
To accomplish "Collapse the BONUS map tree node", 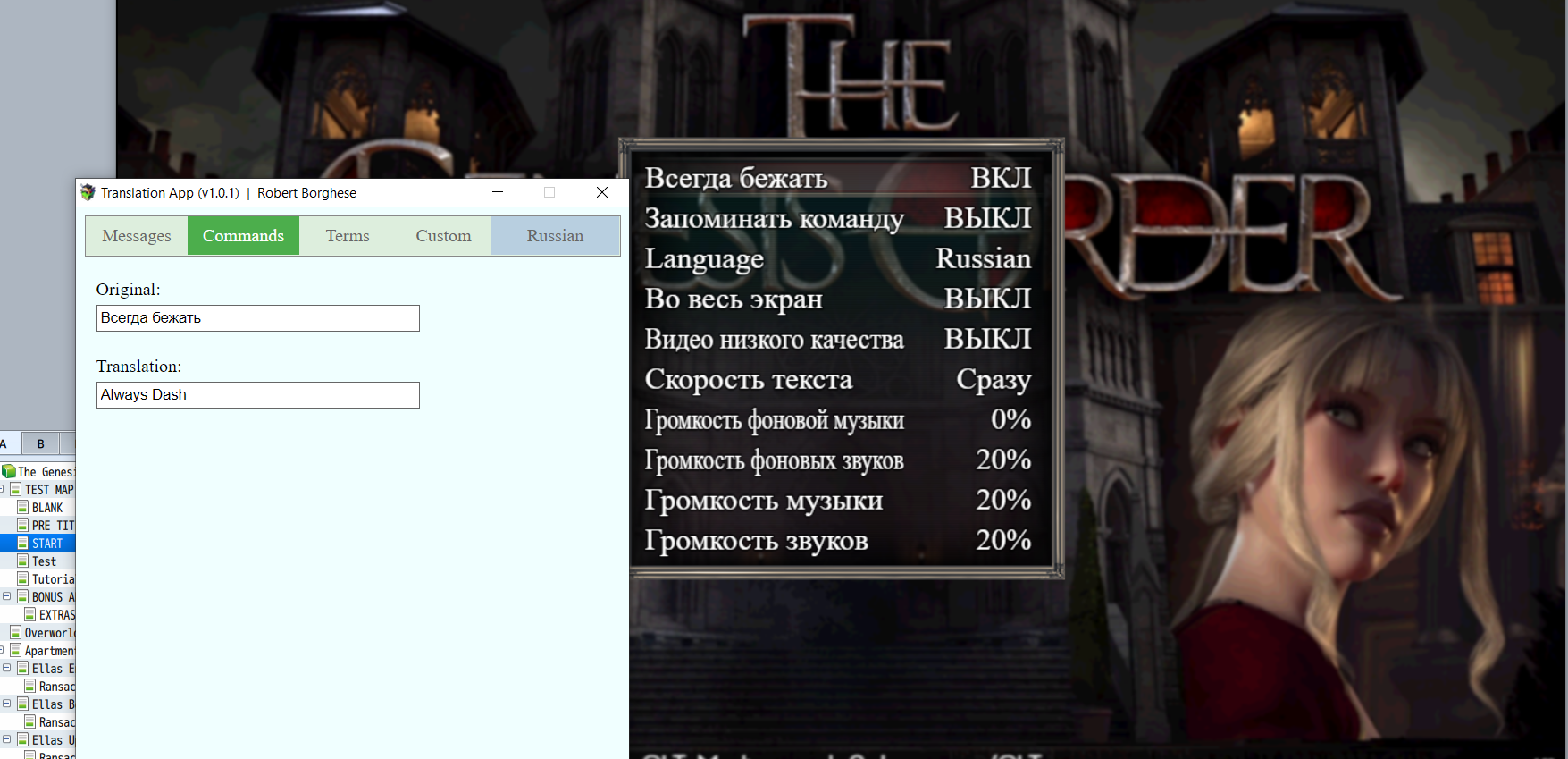I will [7, 596].
